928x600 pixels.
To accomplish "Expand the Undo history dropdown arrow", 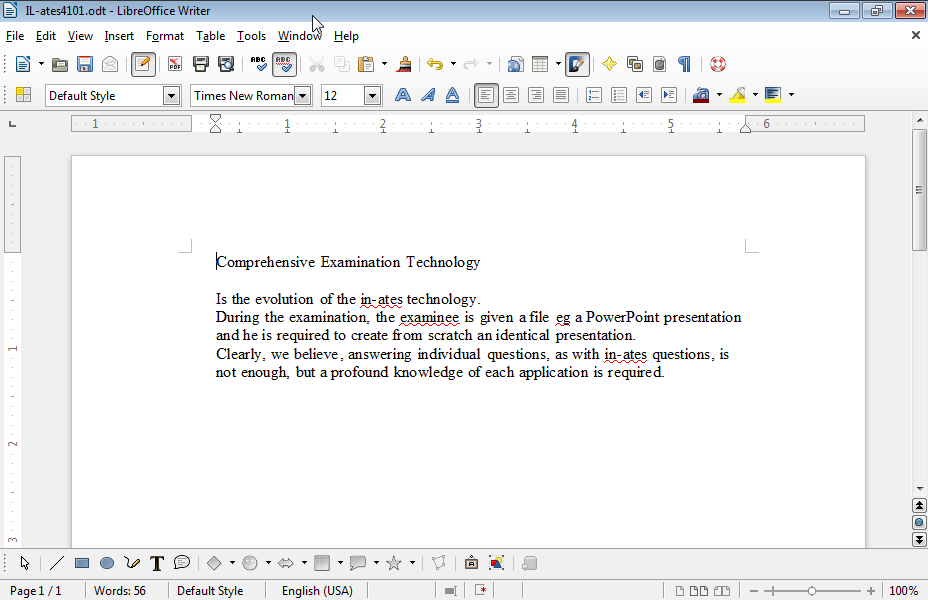I will 453,64.
